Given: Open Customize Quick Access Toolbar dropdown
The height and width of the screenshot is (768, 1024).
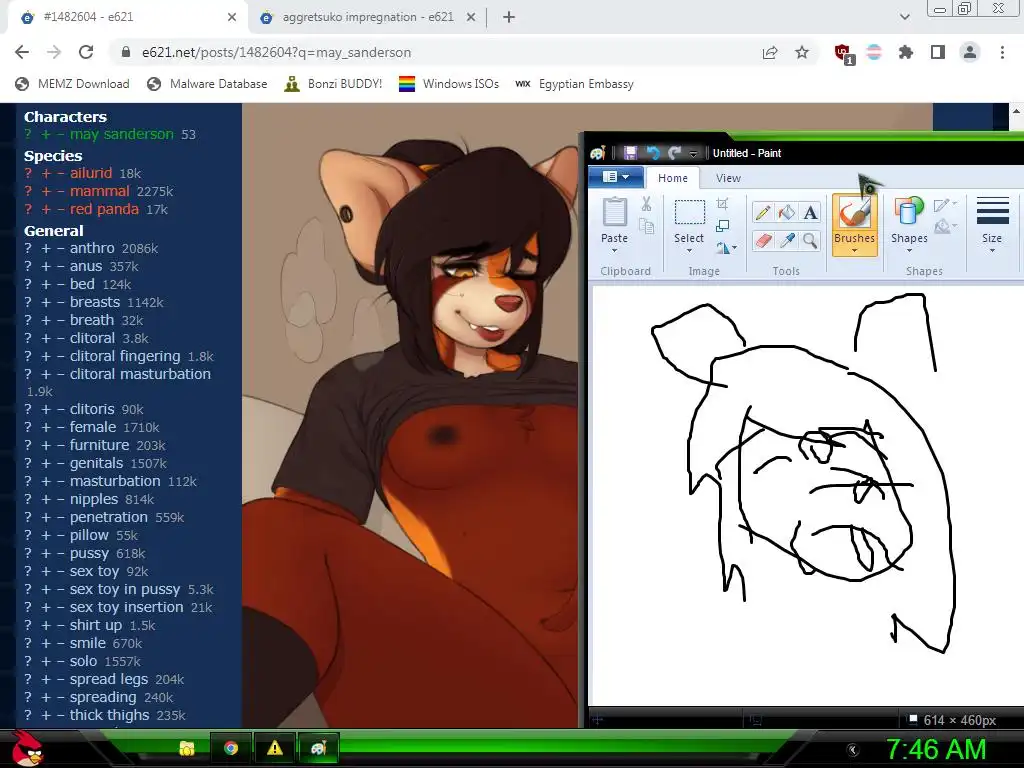Looking at the screenshot, I should [x=694, y=153].
